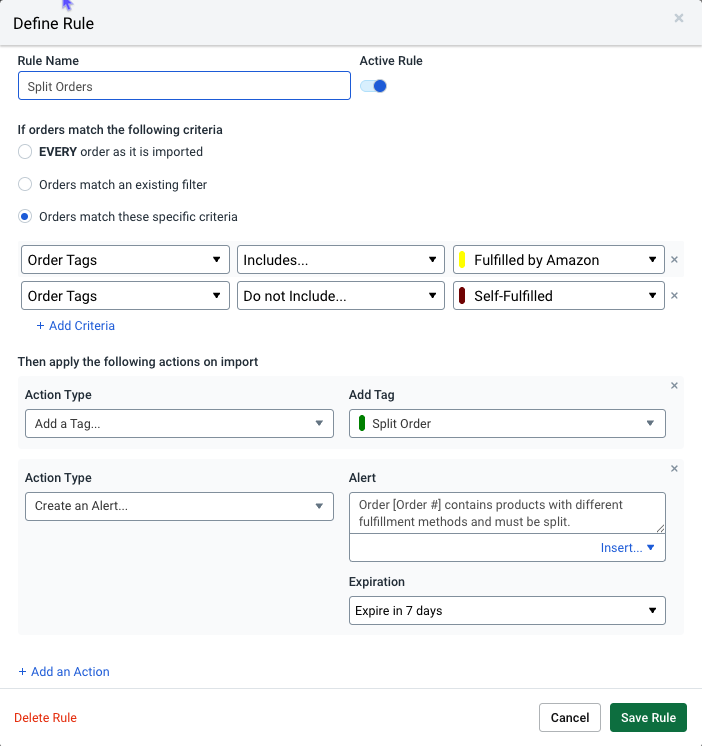Open second-row Order Tags field dropdown
Screen dimensions: 702x746
pos(126,295)
